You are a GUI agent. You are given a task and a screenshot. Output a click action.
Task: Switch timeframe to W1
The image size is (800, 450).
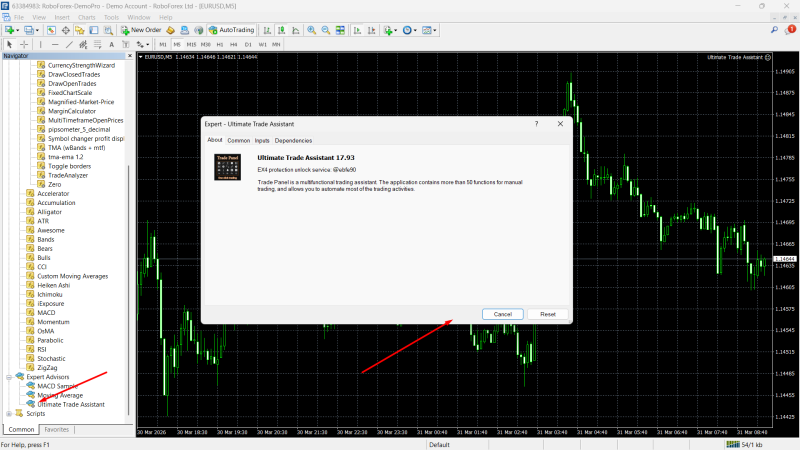coord(262,44)
